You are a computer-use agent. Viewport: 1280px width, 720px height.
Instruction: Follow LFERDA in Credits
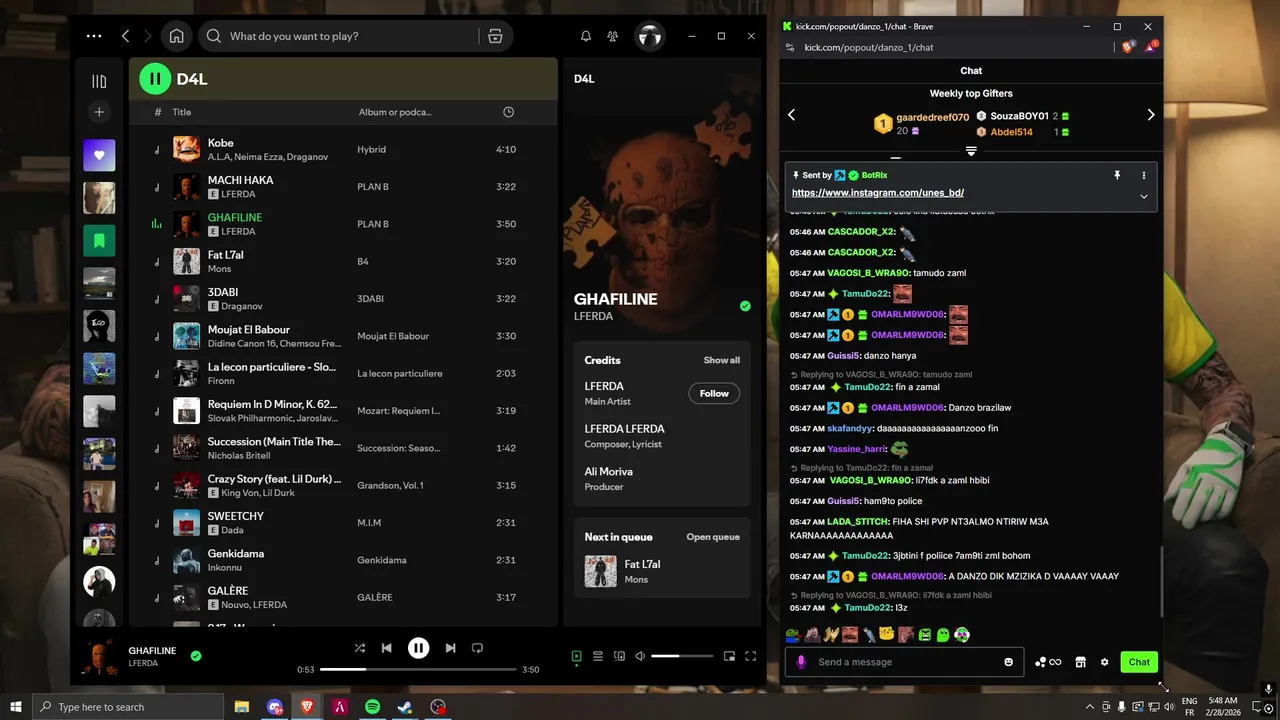(714, 393)
